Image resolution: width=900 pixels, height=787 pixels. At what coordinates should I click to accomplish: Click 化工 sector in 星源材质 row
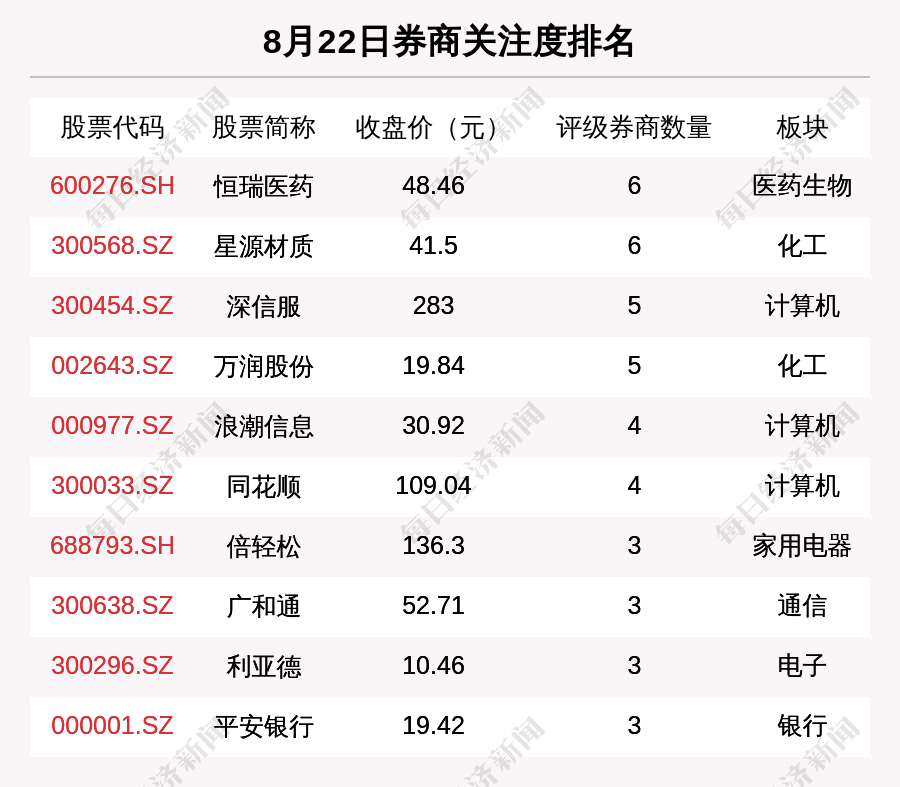tap(802, 246)
